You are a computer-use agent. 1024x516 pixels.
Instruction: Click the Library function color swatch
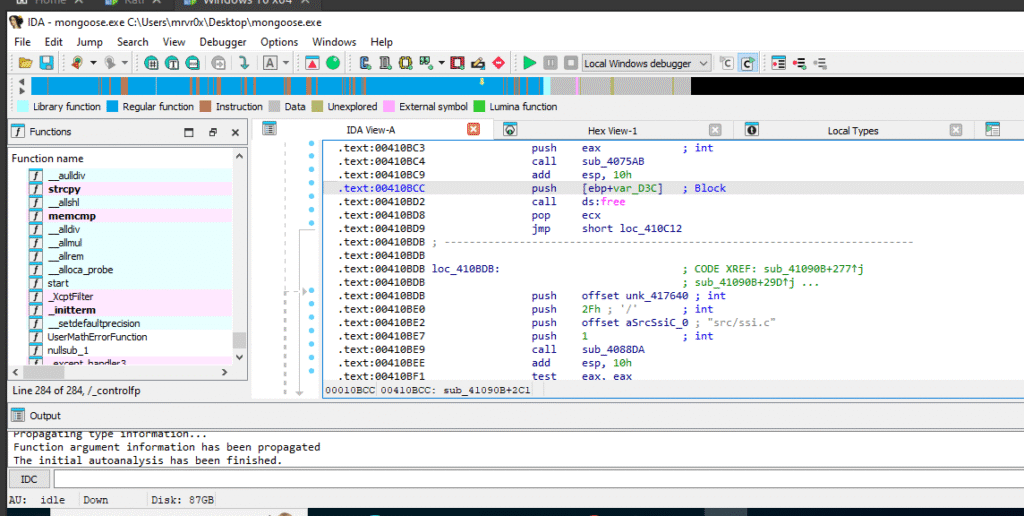[x=23, y=106]
